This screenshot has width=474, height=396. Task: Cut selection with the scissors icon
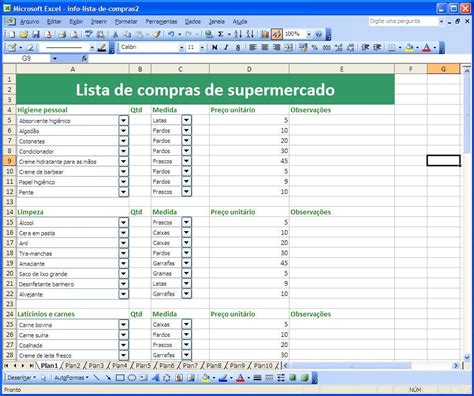tap(115, 34)
